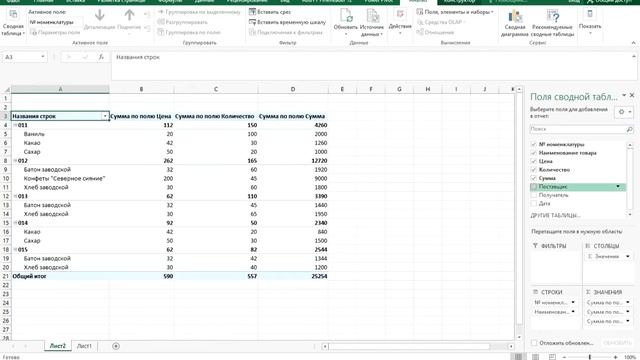Open the Названия строк filter dropdown
The image size is (640, 360).
point(105,116)
